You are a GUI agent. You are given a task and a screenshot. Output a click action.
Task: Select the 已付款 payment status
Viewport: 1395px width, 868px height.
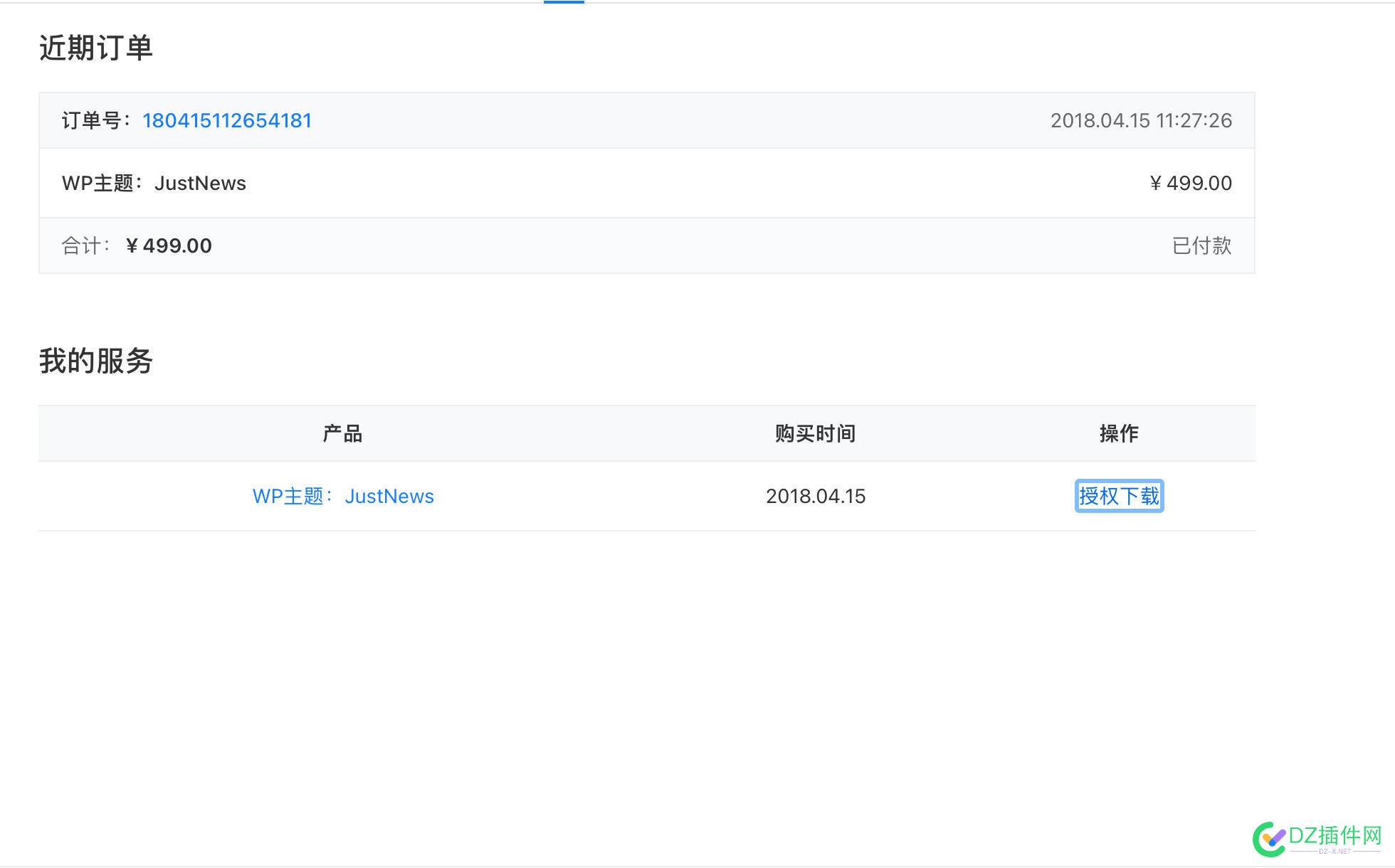[x=1202, y=245]
